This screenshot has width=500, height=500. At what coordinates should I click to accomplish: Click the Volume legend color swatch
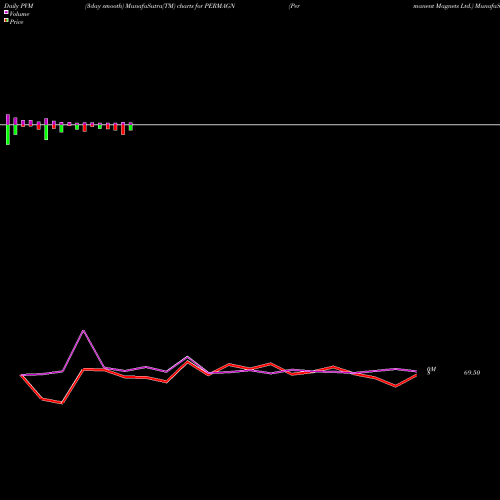click(x=6, y=12)
